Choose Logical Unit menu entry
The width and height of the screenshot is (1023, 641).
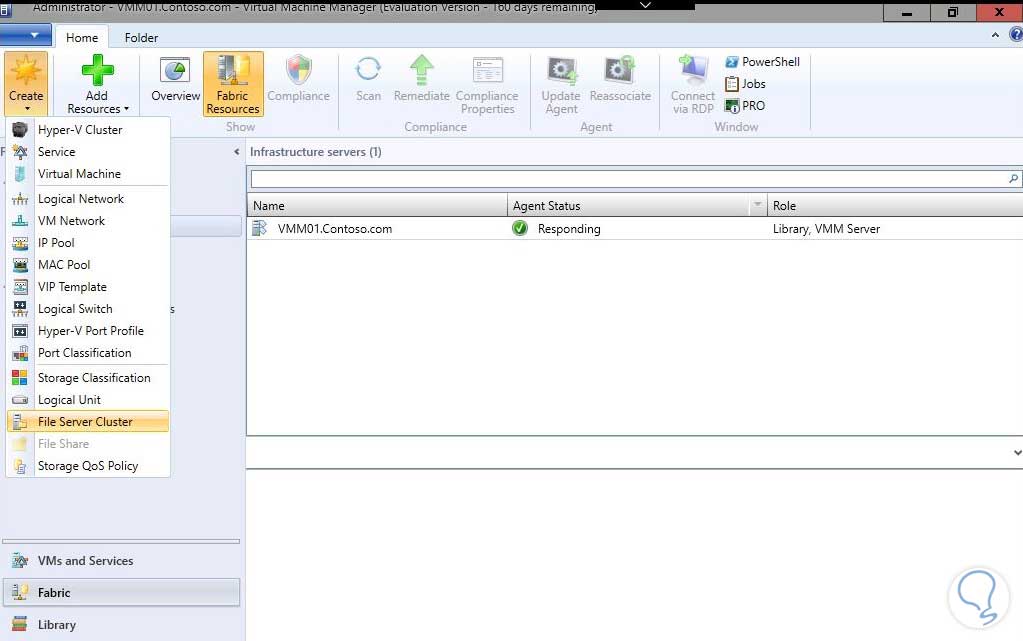(88, 400)
